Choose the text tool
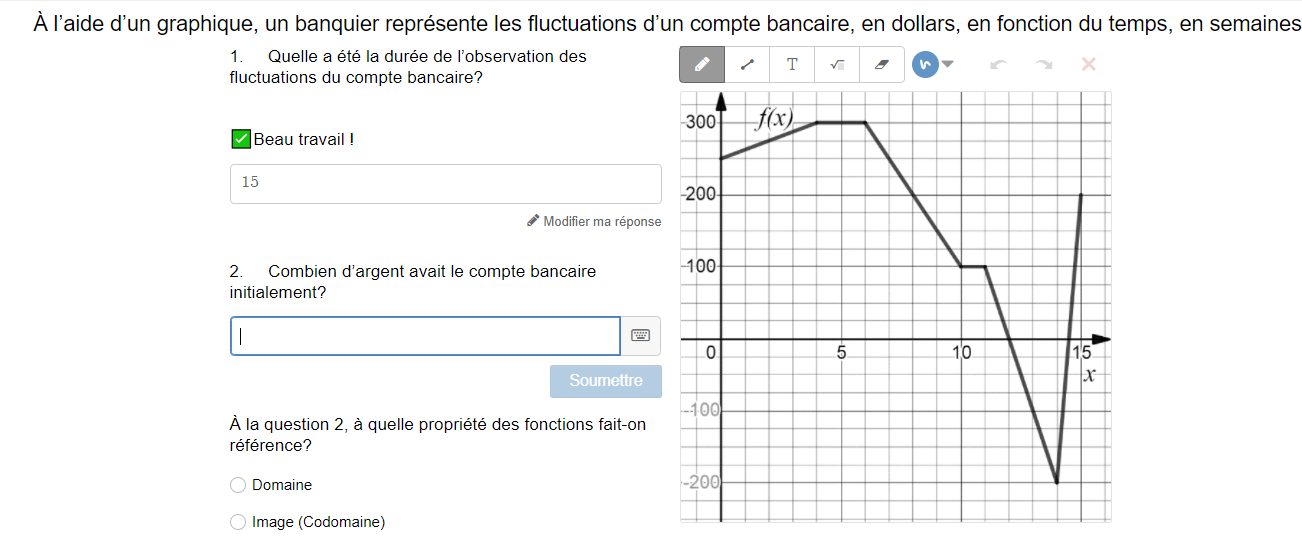 792,65
